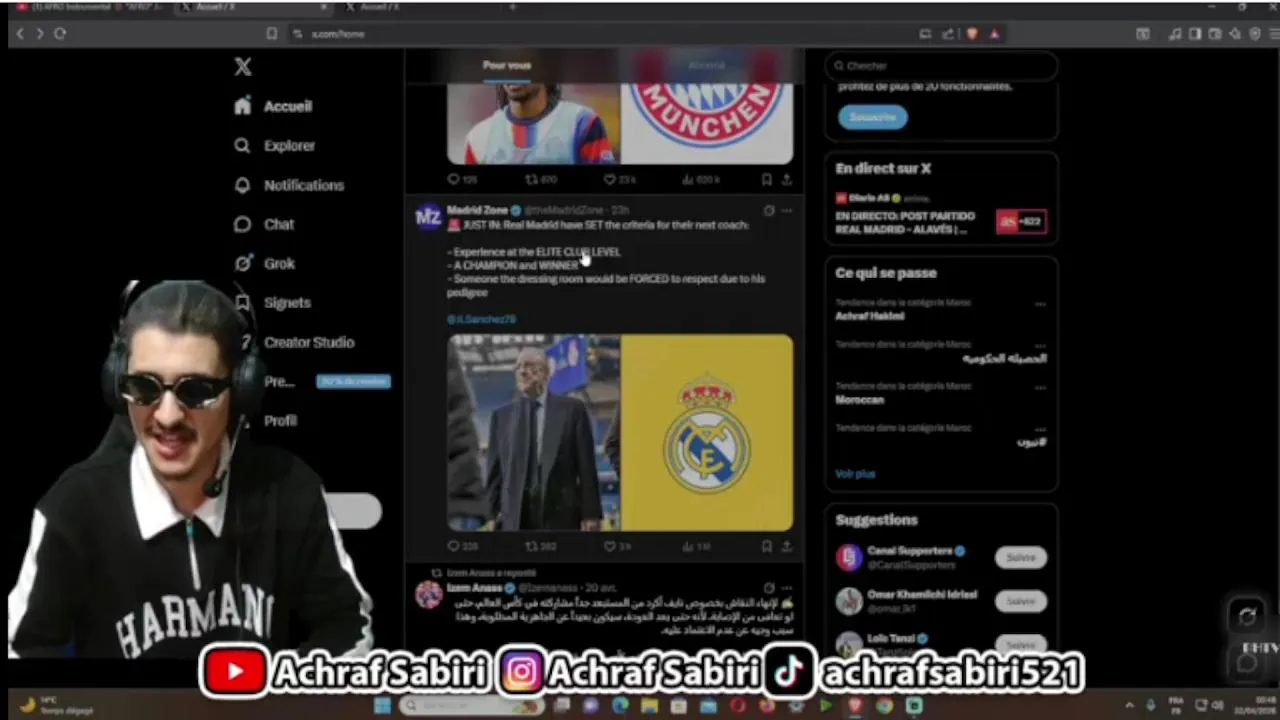Open Accueil home in sidebar
This screenshot has height=720, width=1280.
(273, 106)
